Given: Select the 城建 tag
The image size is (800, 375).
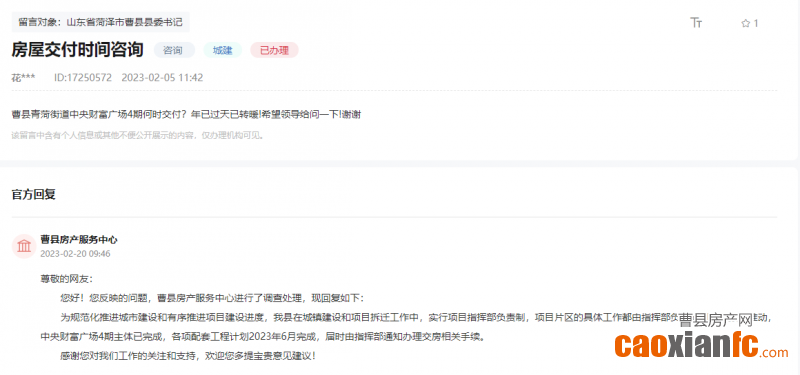Looking at the screenshot, I should pyautogui.click(x=222, y=50).
